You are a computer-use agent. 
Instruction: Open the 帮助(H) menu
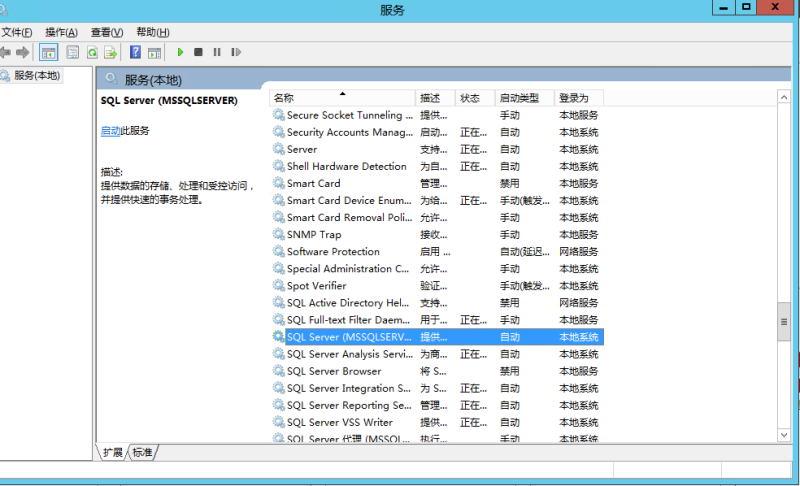[153, 32]
